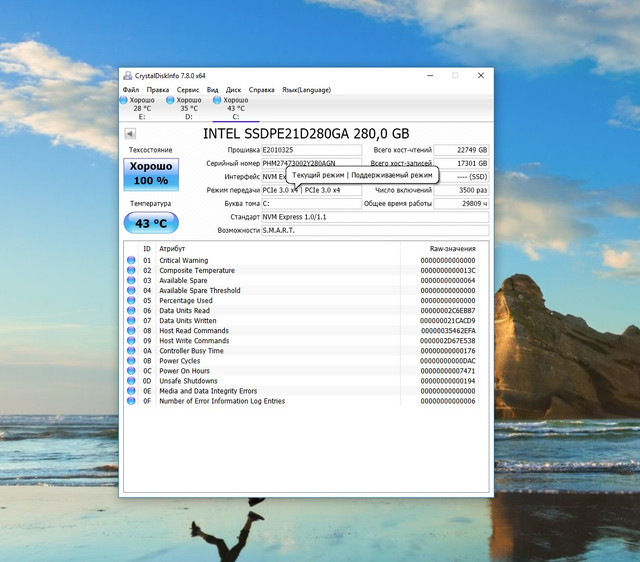
Task: Click raw value 00000000000DAC
Action: coord(448,361)
